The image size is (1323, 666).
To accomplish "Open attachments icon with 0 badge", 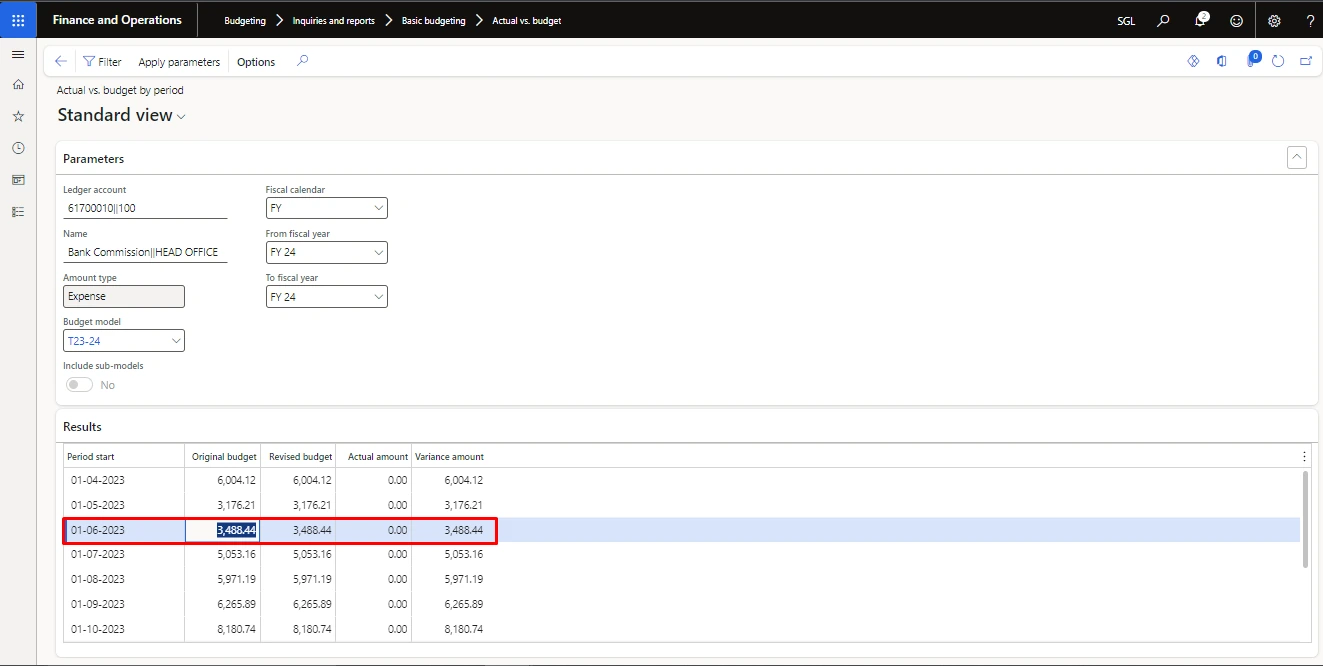I will click(1251, 60).
